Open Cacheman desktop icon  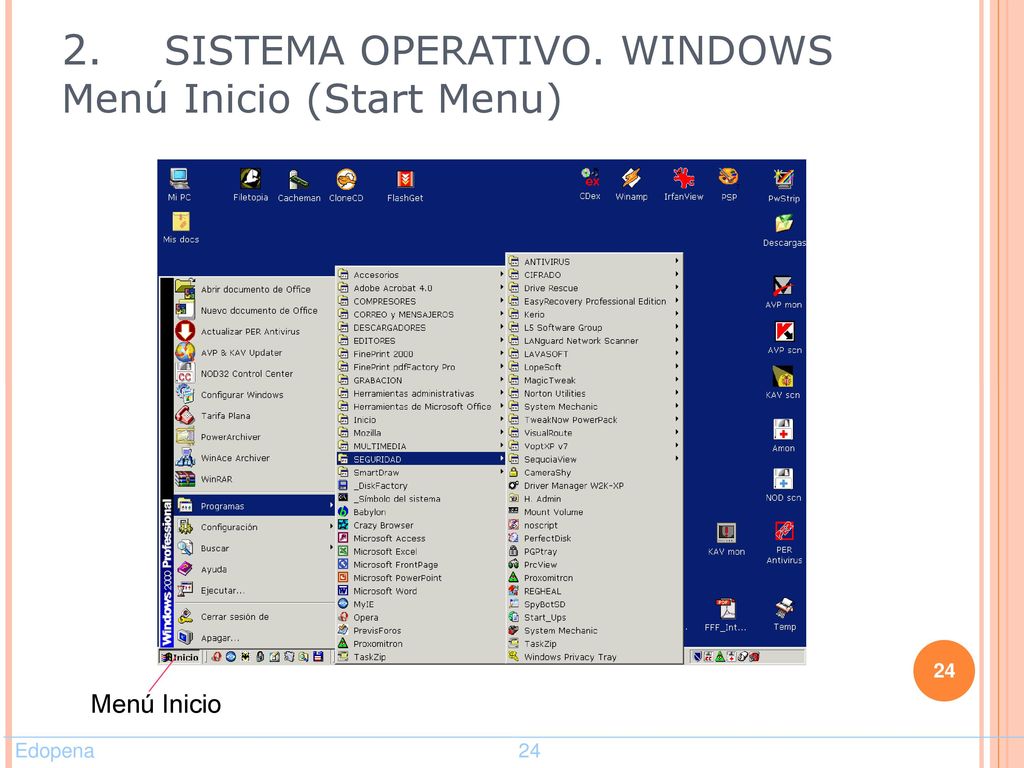299,185
